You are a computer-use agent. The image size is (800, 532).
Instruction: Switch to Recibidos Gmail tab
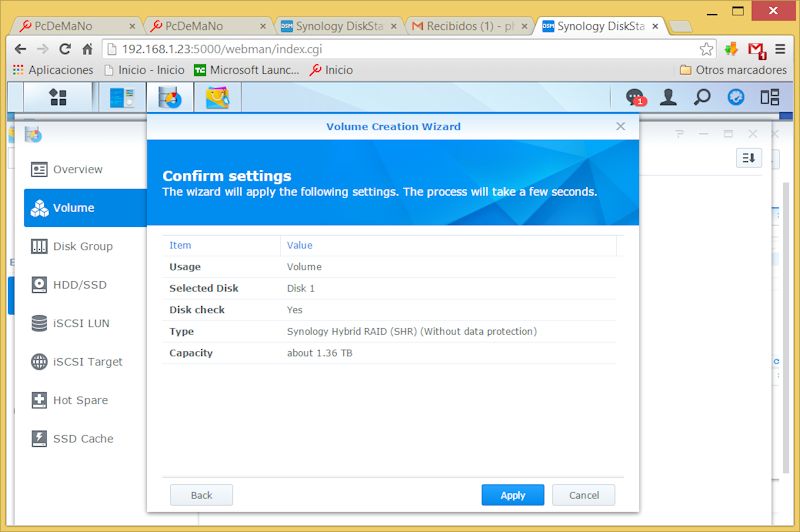[x=469, y=26]
